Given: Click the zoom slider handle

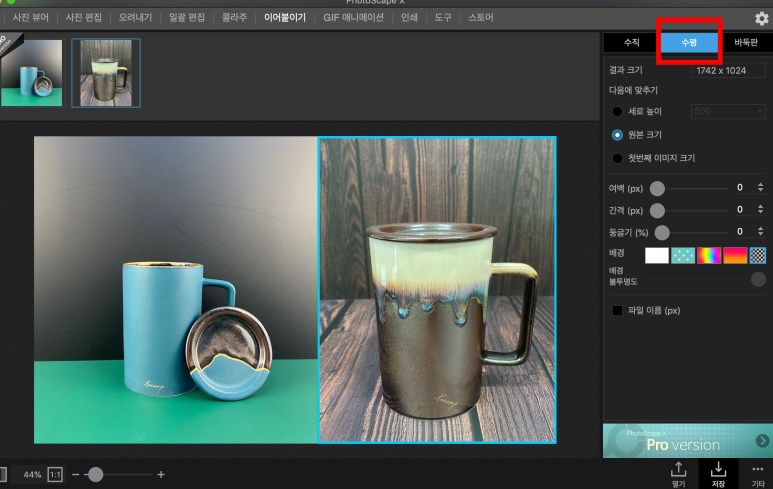Looking at the screenshot, I should [x=96, y=475].
